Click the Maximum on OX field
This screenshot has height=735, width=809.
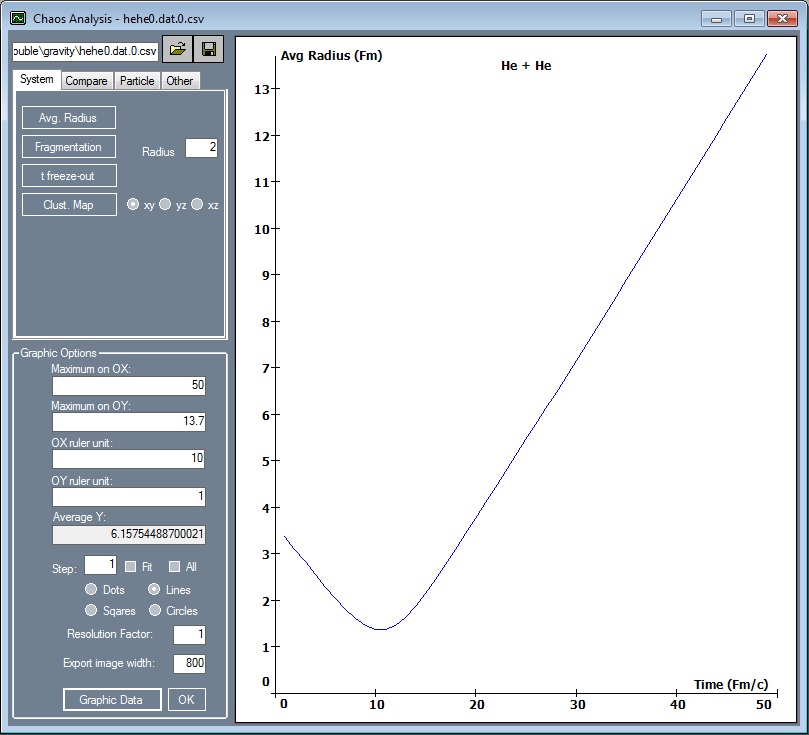click(129, 385)
